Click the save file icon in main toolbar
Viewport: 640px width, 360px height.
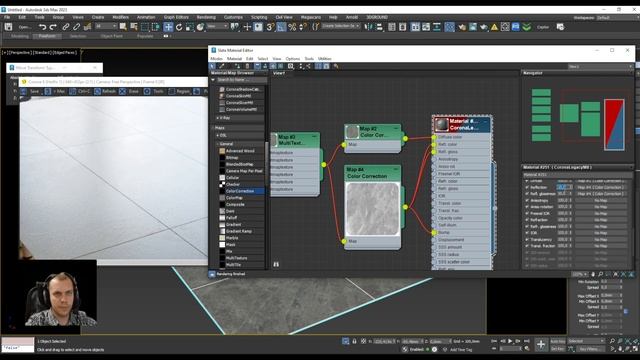8,27
